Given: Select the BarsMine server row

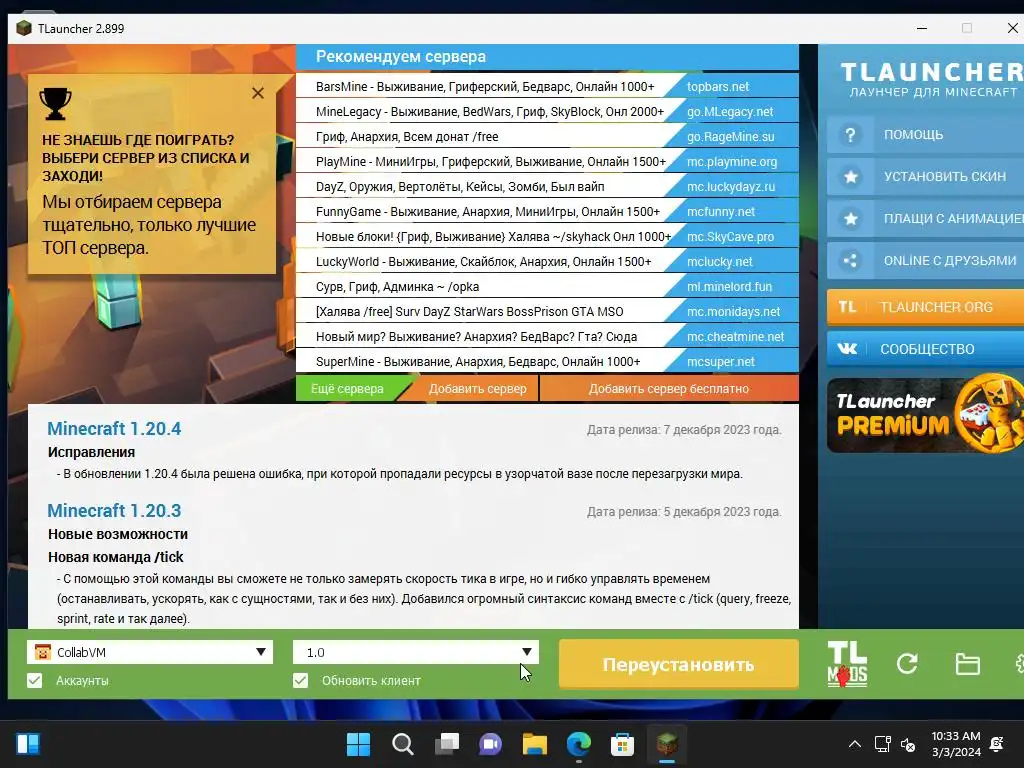Looking at the screenshot, I should pyautogui.click(x=547, y=87).
